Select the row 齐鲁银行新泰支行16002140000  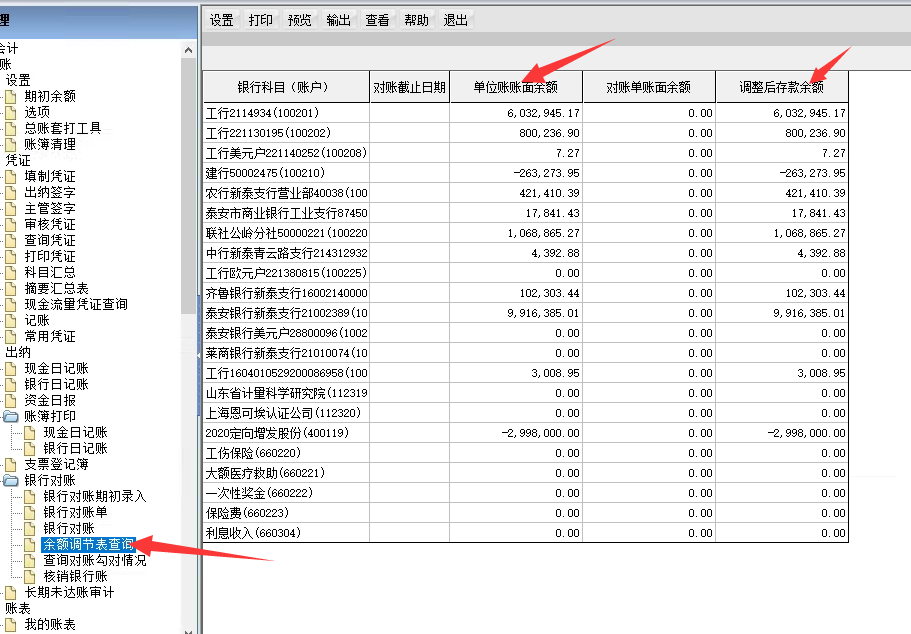point(526,293)
